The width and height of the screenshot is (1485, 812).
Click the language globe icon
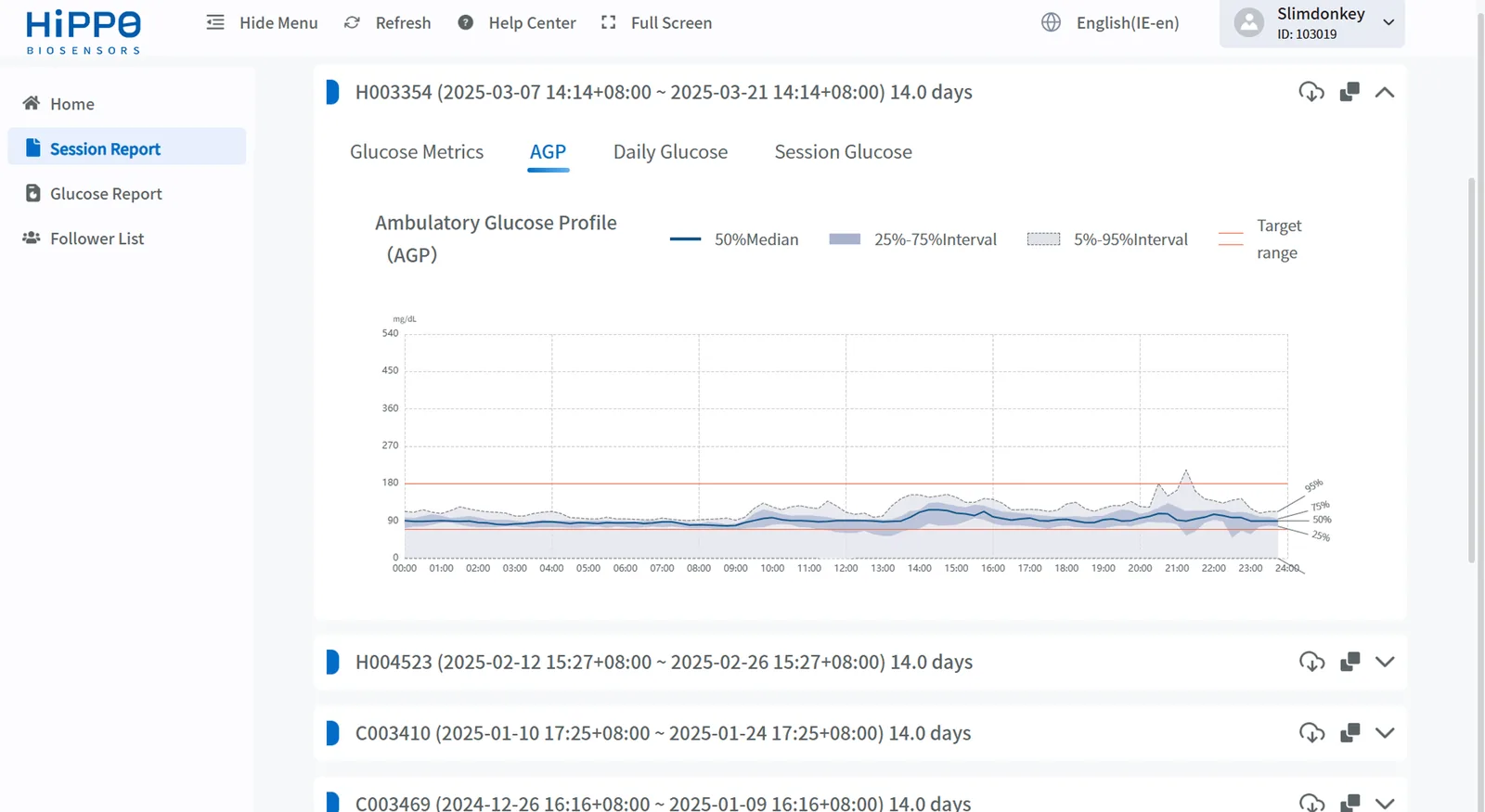[1051, 22]
